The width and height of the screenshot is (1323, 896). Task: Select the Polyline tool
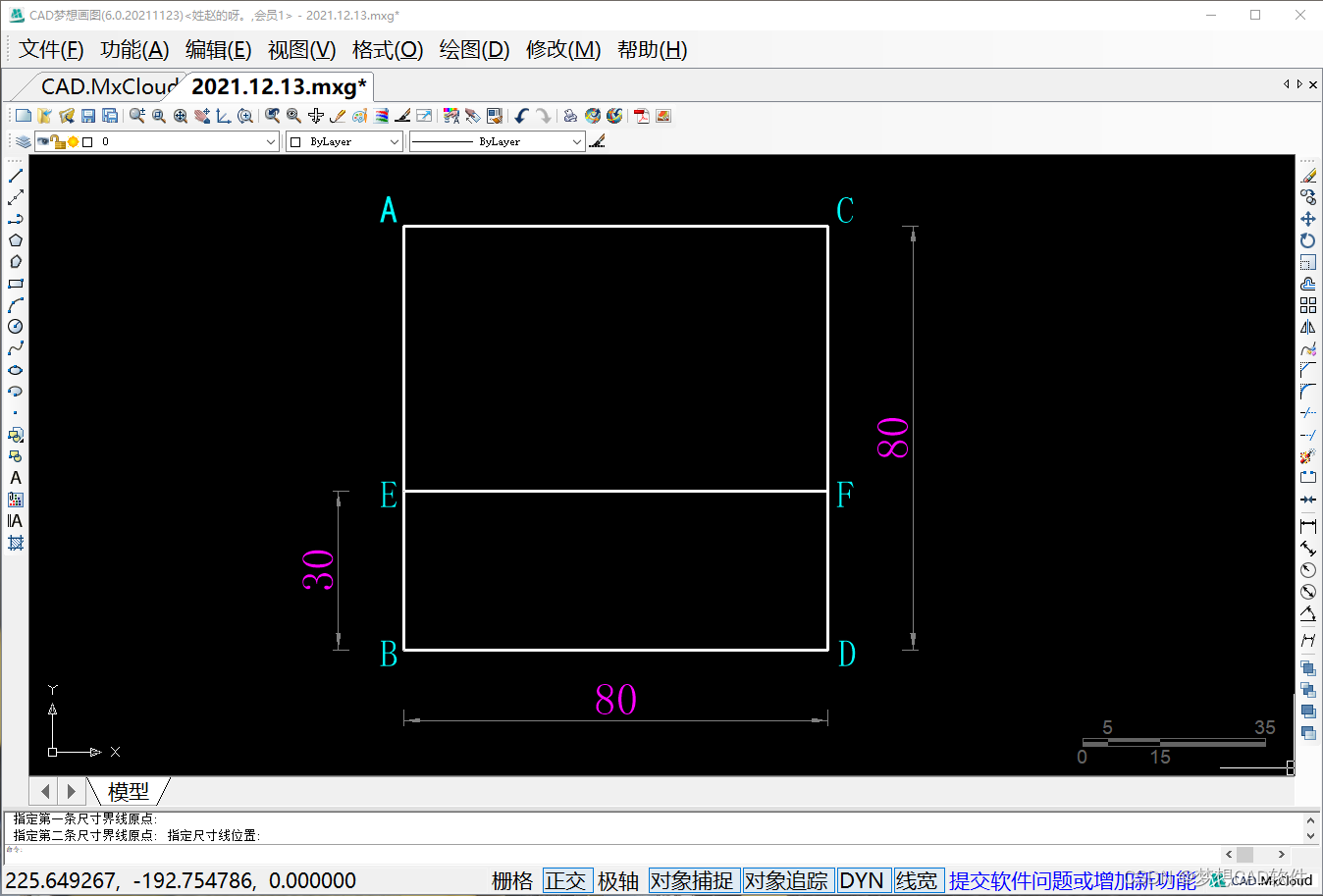coord(16,219)
